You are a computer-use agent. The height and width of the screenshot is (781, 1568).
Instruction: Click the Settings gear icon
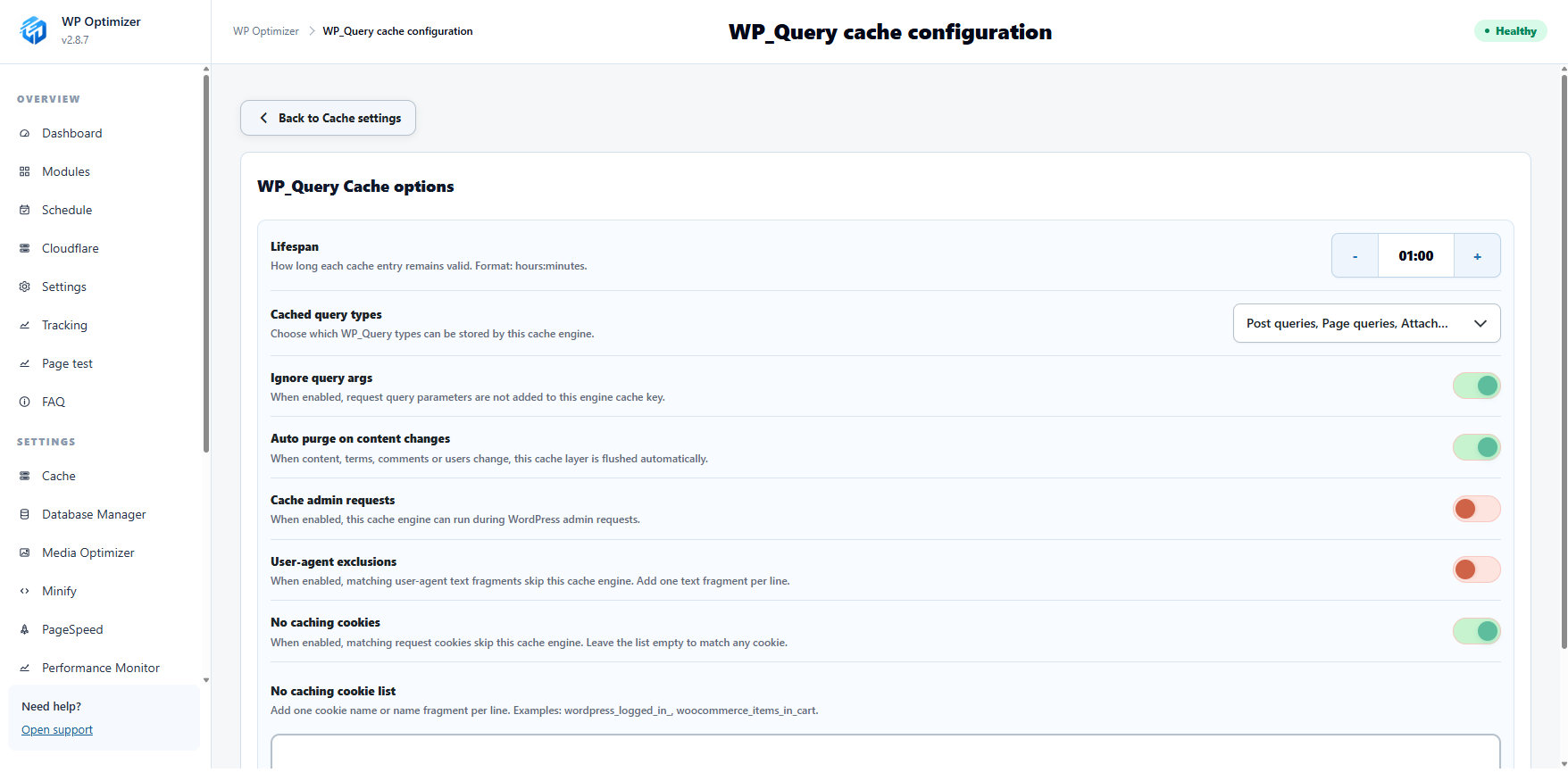pyautogui.click(x=25, y=287)
